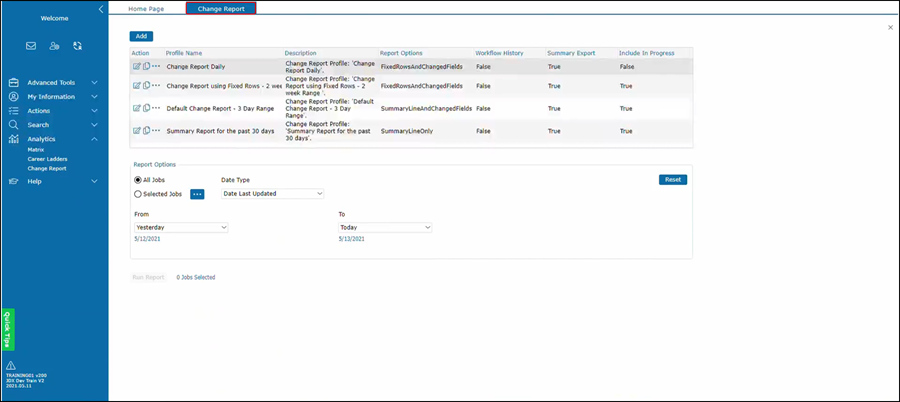The width and height of the screenshot is (900, 402).
Task: Open the Date Type dropdown
Action: (x=273, y=193)
